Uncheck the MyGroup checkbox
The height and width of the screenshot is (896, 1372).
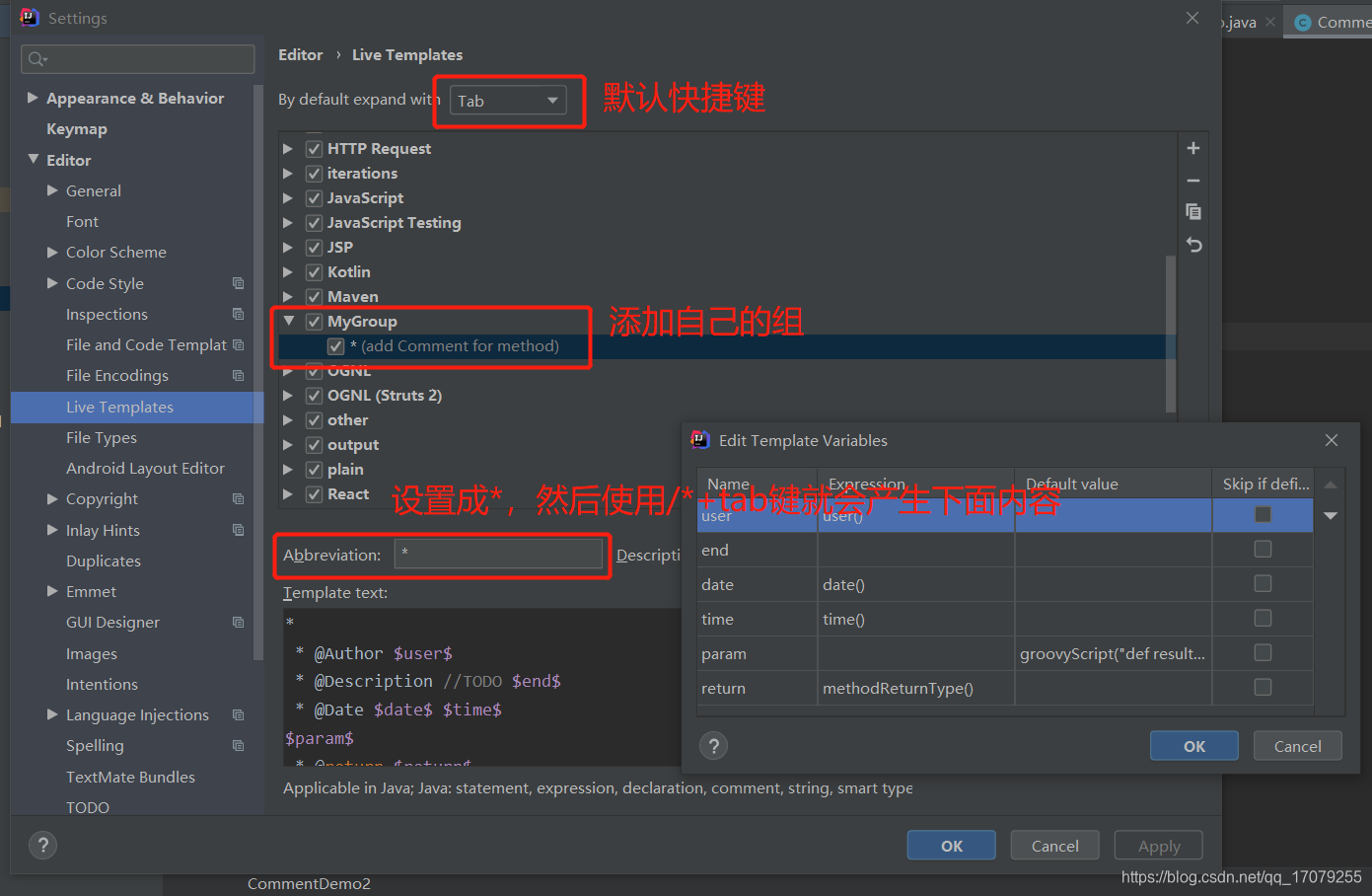(314, 321)
